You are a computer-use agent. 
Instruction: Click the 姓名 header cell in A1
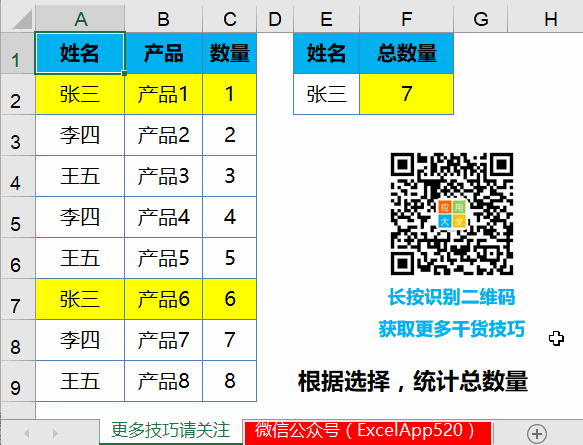click(80, 53)
